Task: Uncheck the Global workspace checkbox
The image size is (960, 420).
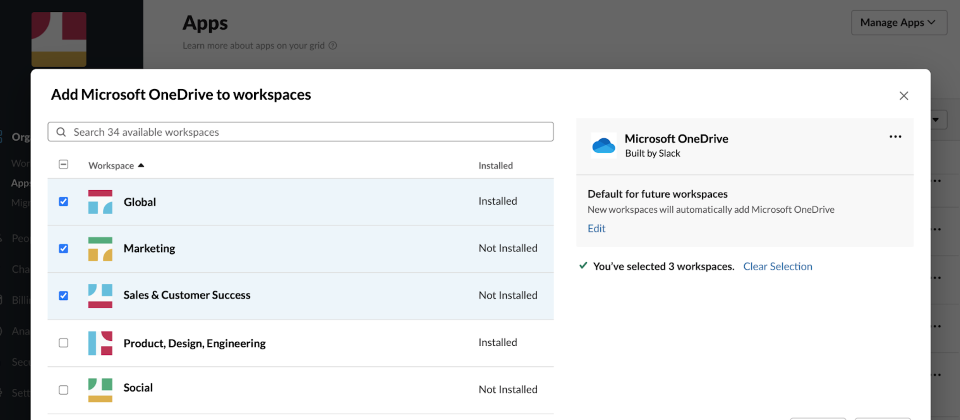Action: click(x=64, y=201)
